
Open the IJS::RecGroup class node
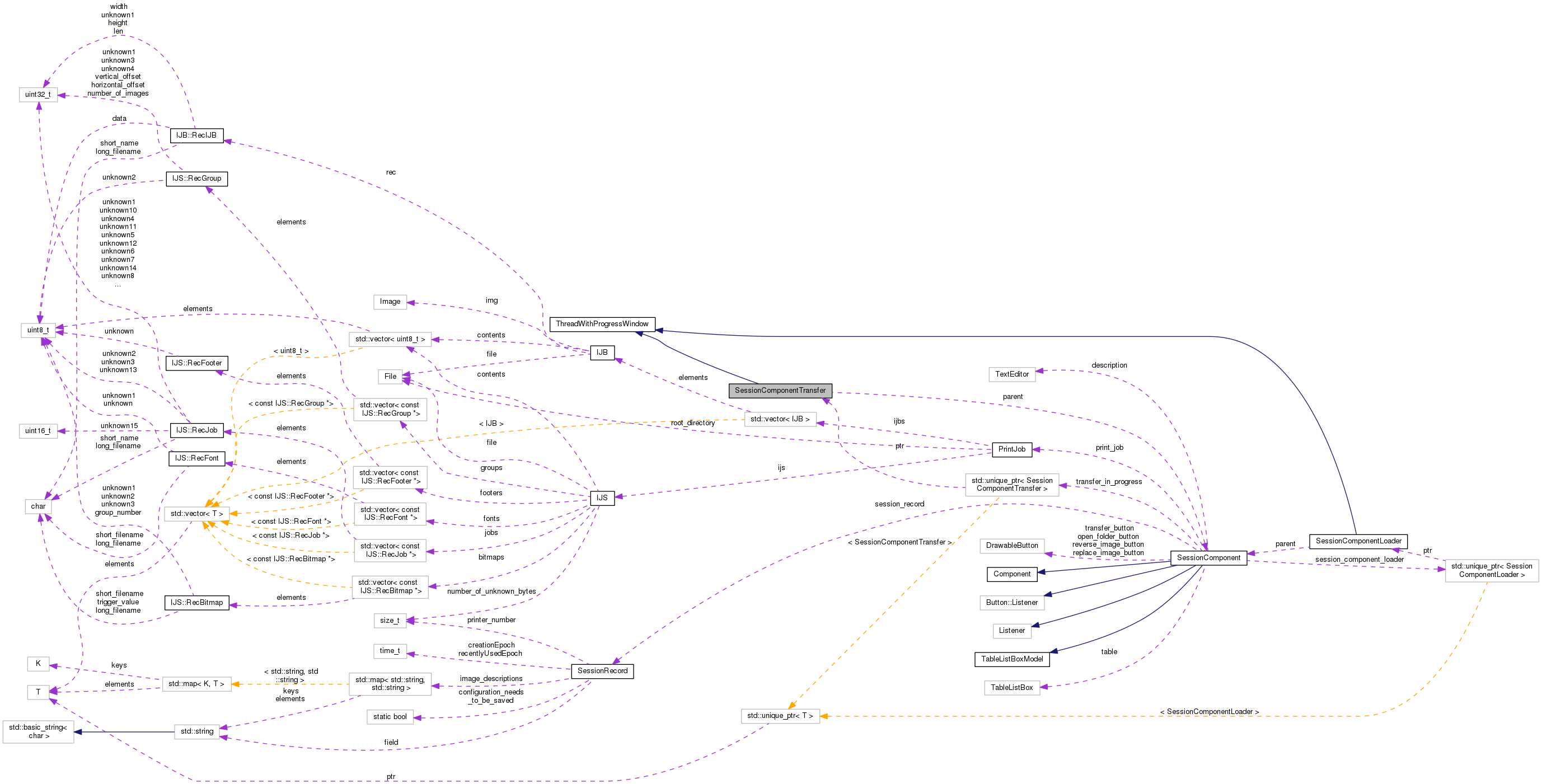(x=196, y=179)
